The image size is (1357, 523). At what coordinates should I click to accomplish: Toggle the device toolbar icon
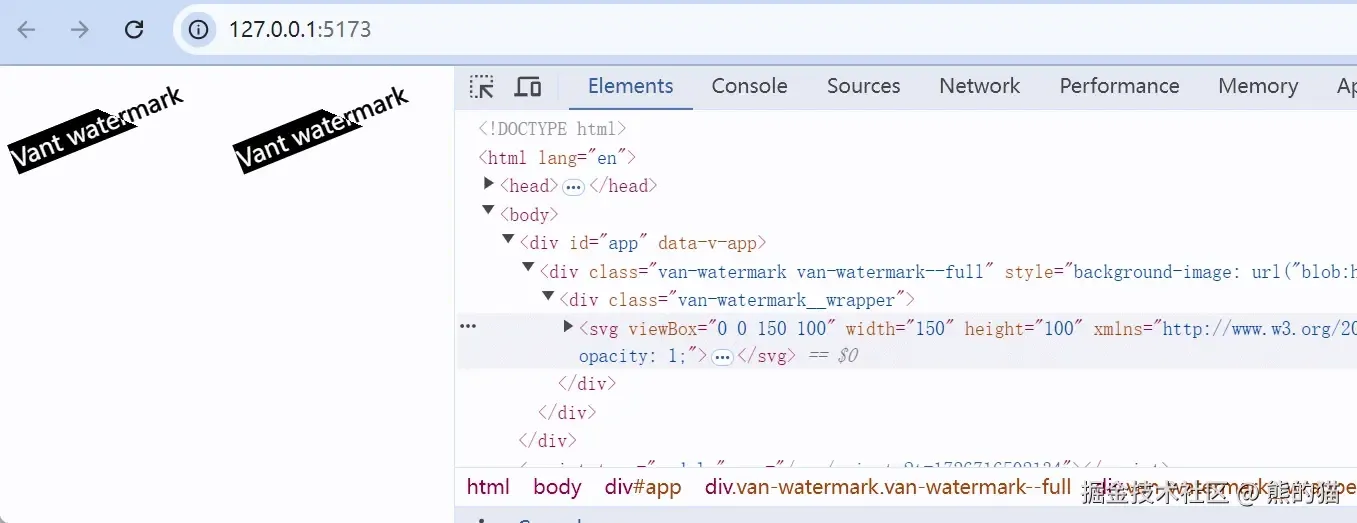tap(528, 87)
